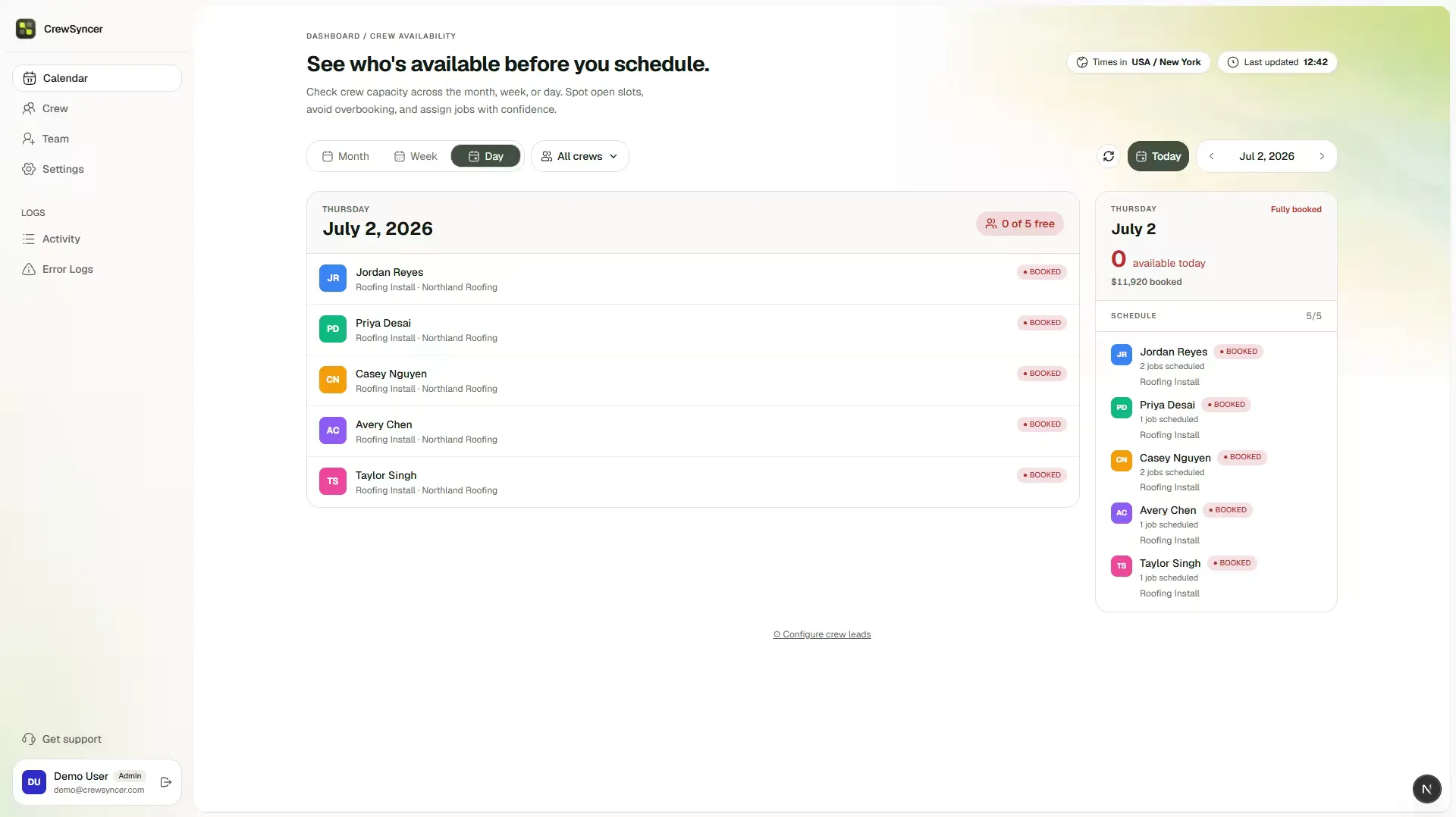
Task: Click the 5/5 schedule count
Action: coord(1313,316)
